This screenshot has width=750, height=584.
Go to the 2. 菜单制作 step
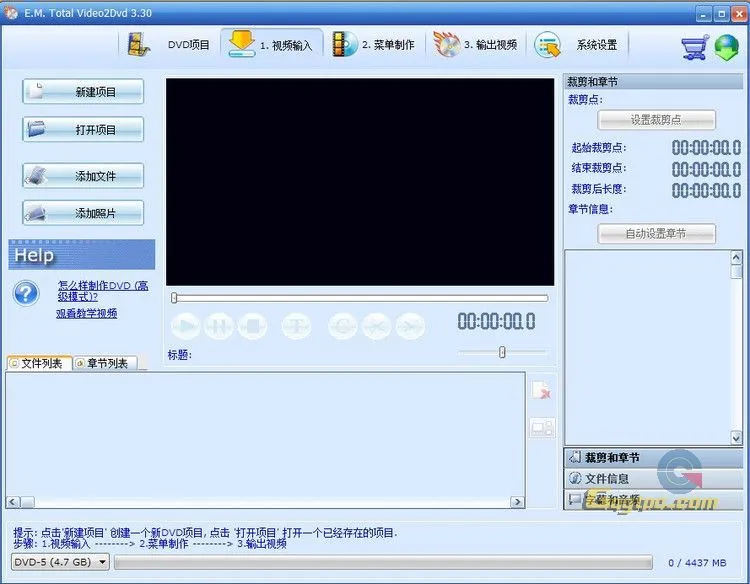pos(374,45)
